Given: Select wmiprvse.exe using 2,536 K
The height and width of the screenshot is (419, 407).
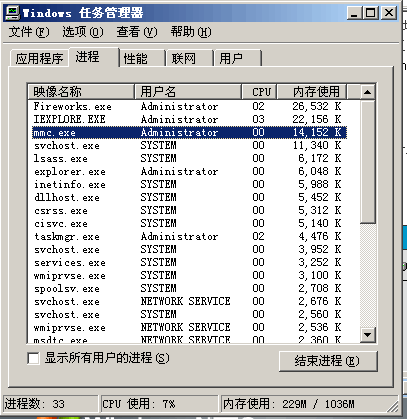Looking at the screenshot, I should tap(189, 327).
